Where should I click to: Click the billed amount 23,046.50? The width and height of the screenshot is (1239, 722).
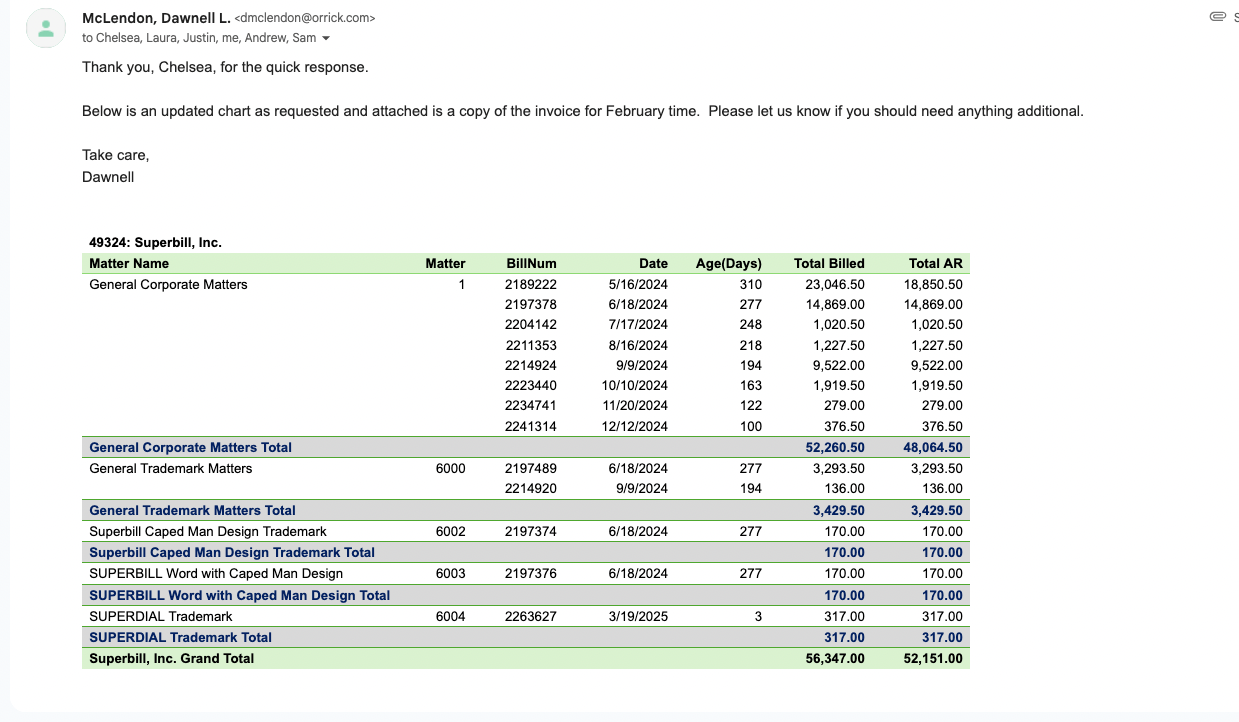click(x=835, y=284)
